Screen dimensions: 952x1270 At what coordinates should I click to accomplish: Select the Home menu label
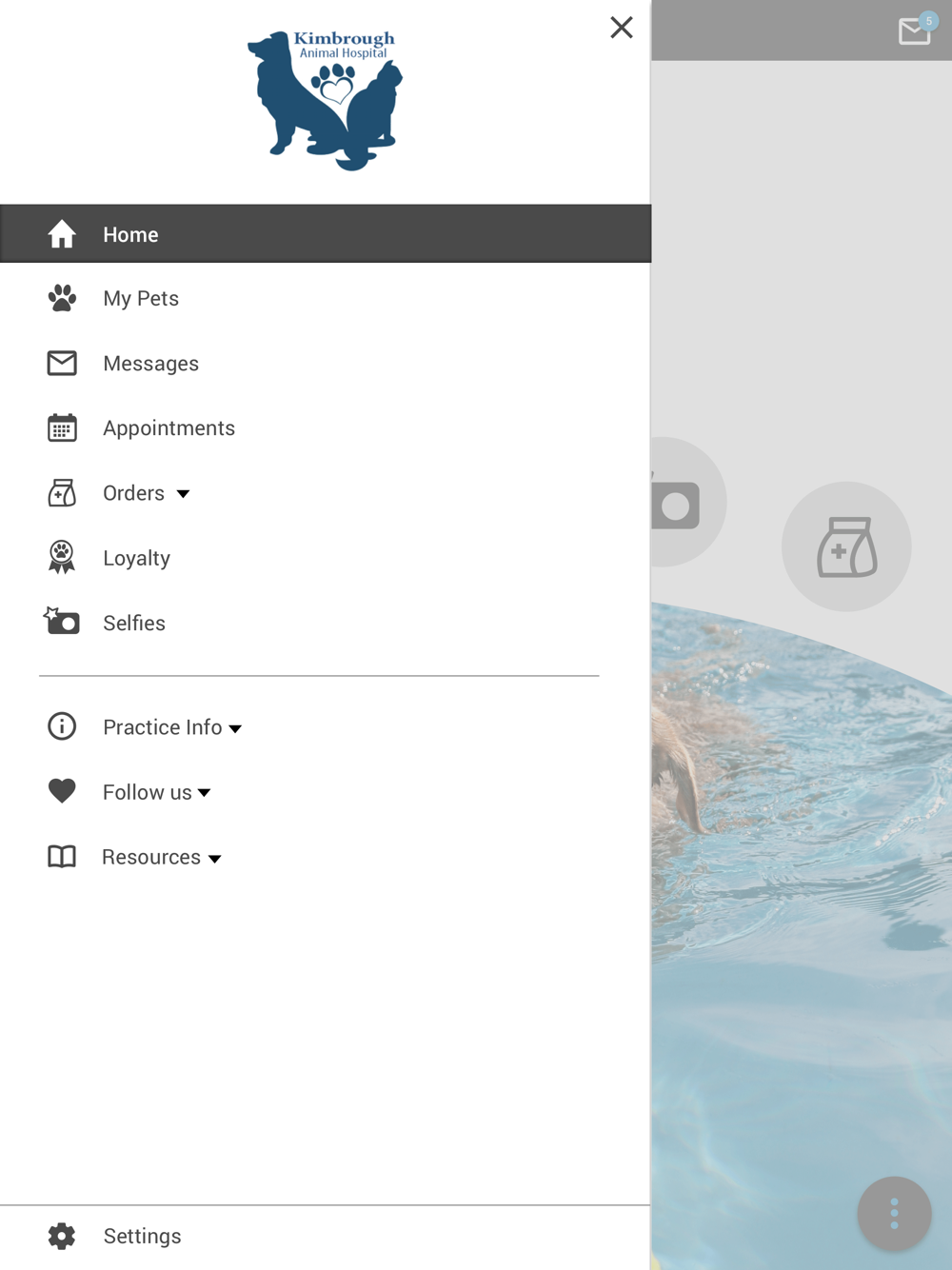click(130, 234)
